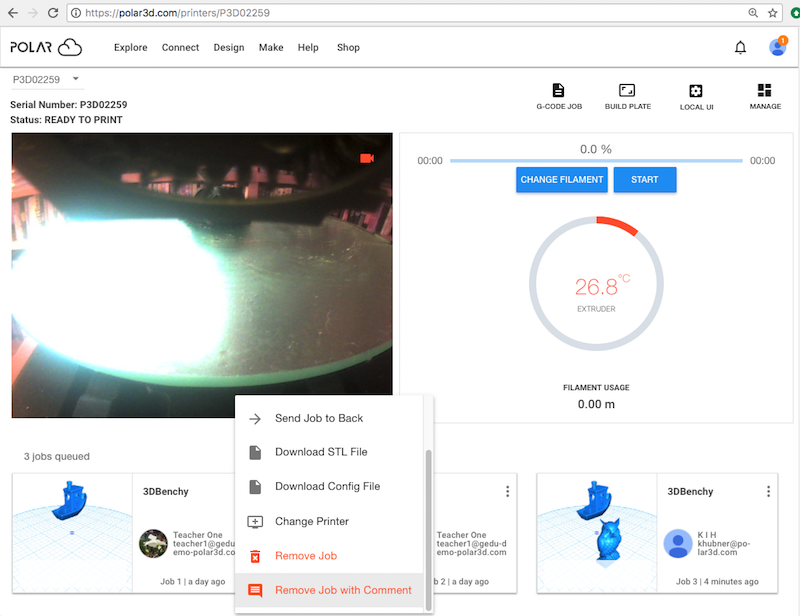Click comment icon beside Remove Job with Comment
Image resolution: width=800 pixels, height=616 pixels.
[255, 590]
